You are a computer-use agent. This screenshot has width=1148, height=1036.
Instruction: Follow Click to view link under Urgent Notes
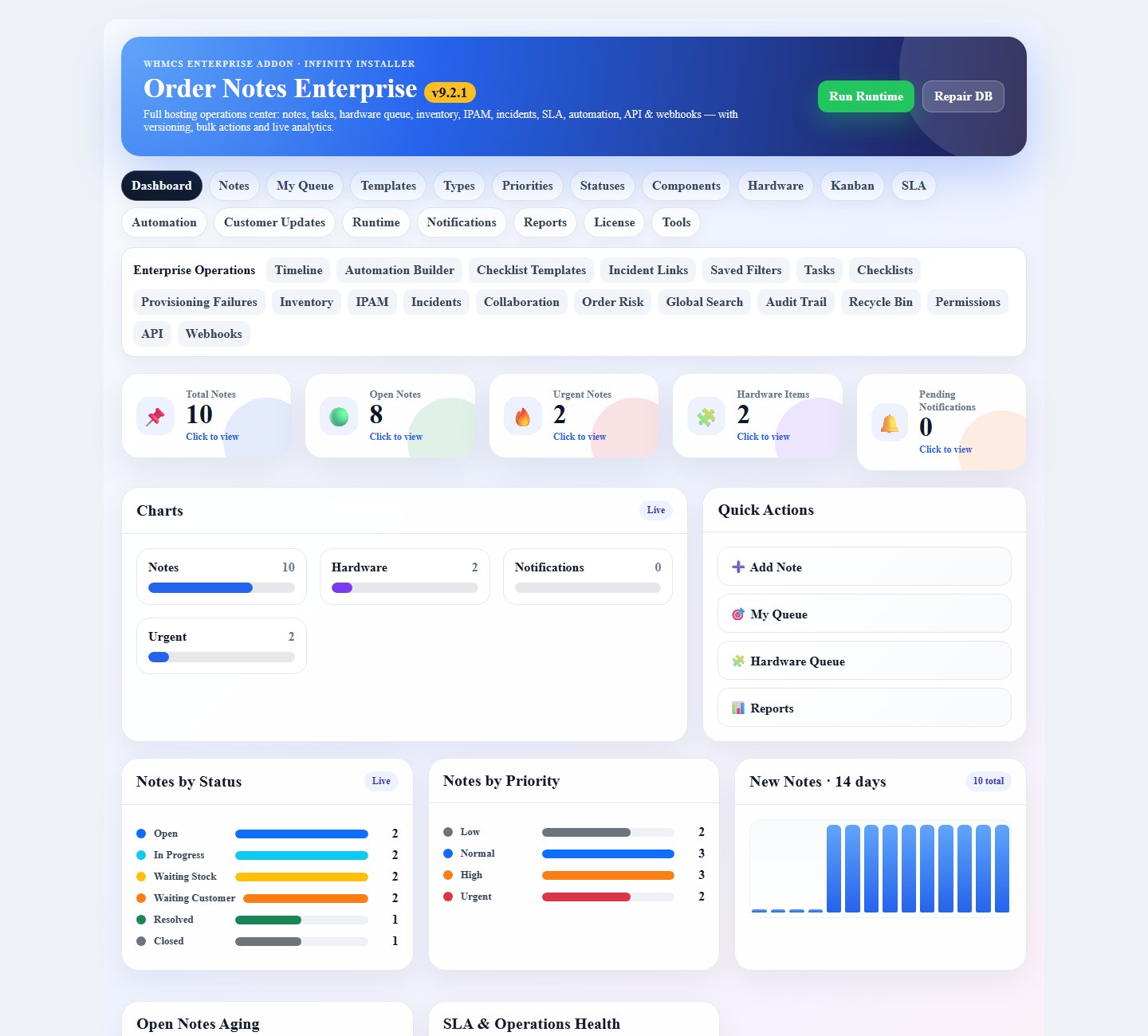(x=580, y=437)
